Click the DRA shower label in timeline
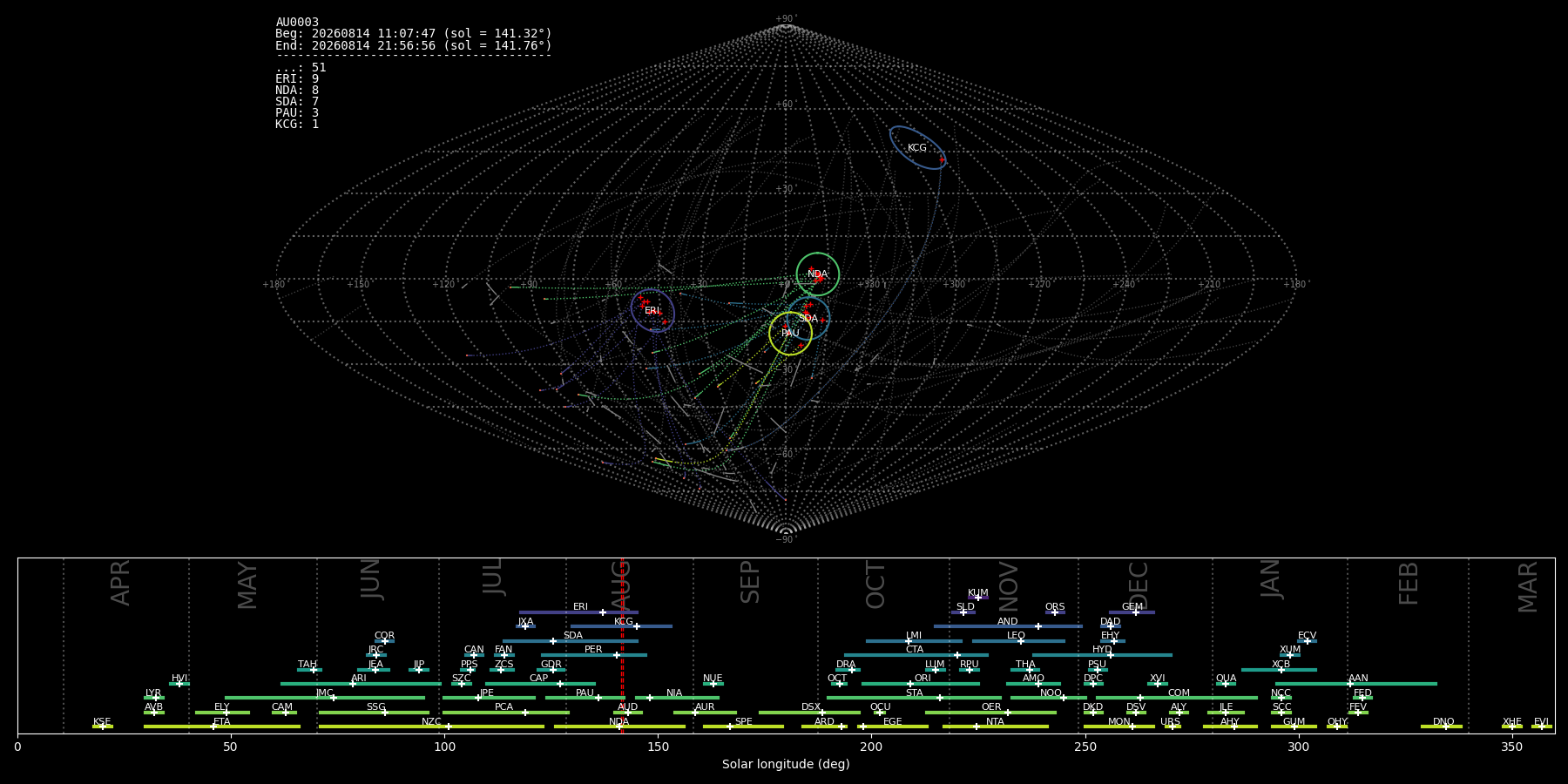This screenshot has width=1568, height=784. (x=846, y=665)
